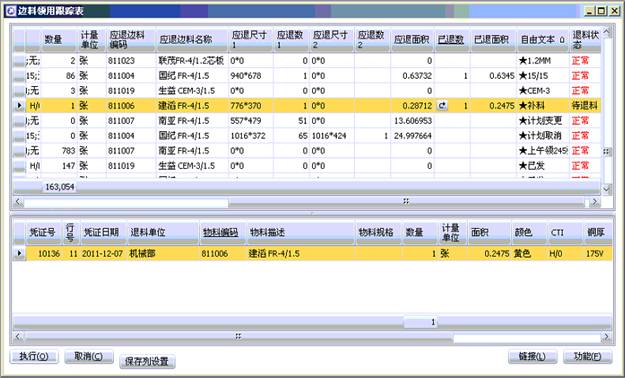
Task: Select 0.6345 returned area cell
Action: click(x=493, y=76)
